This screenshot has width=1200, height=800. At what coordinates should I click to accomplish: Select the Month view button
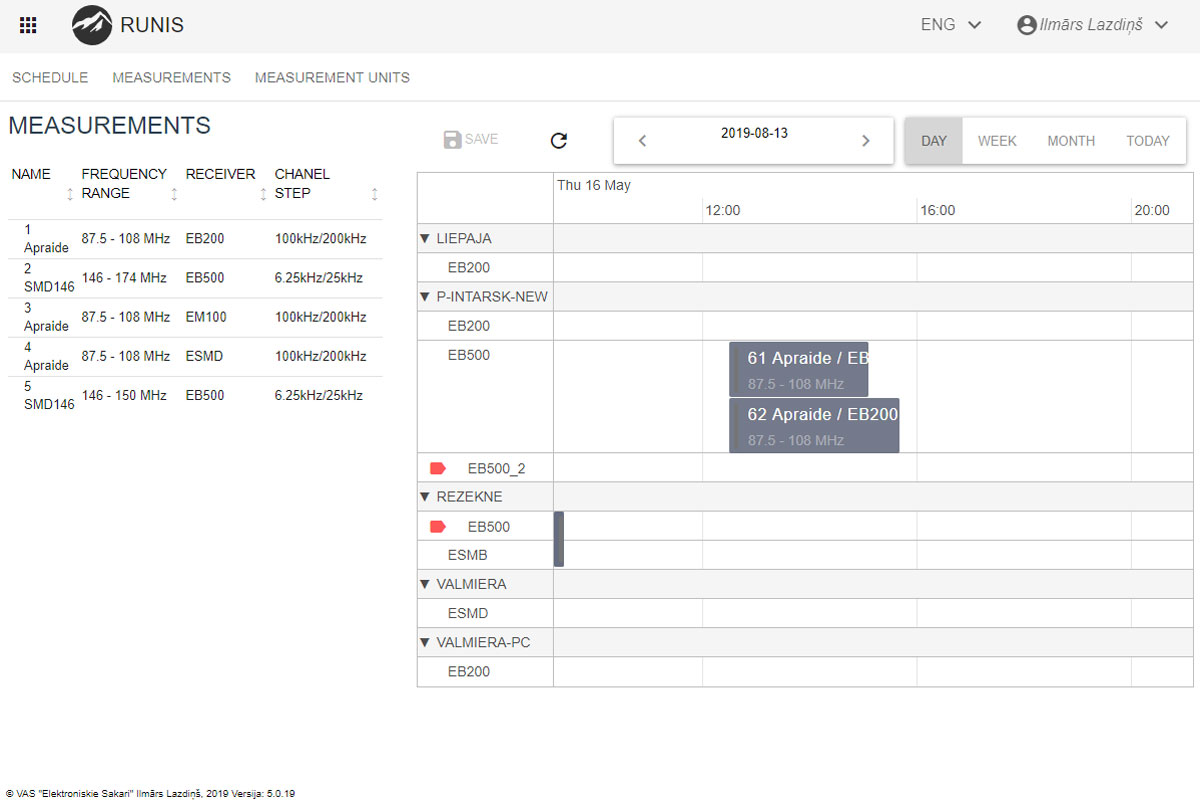tap(1071, 141)
